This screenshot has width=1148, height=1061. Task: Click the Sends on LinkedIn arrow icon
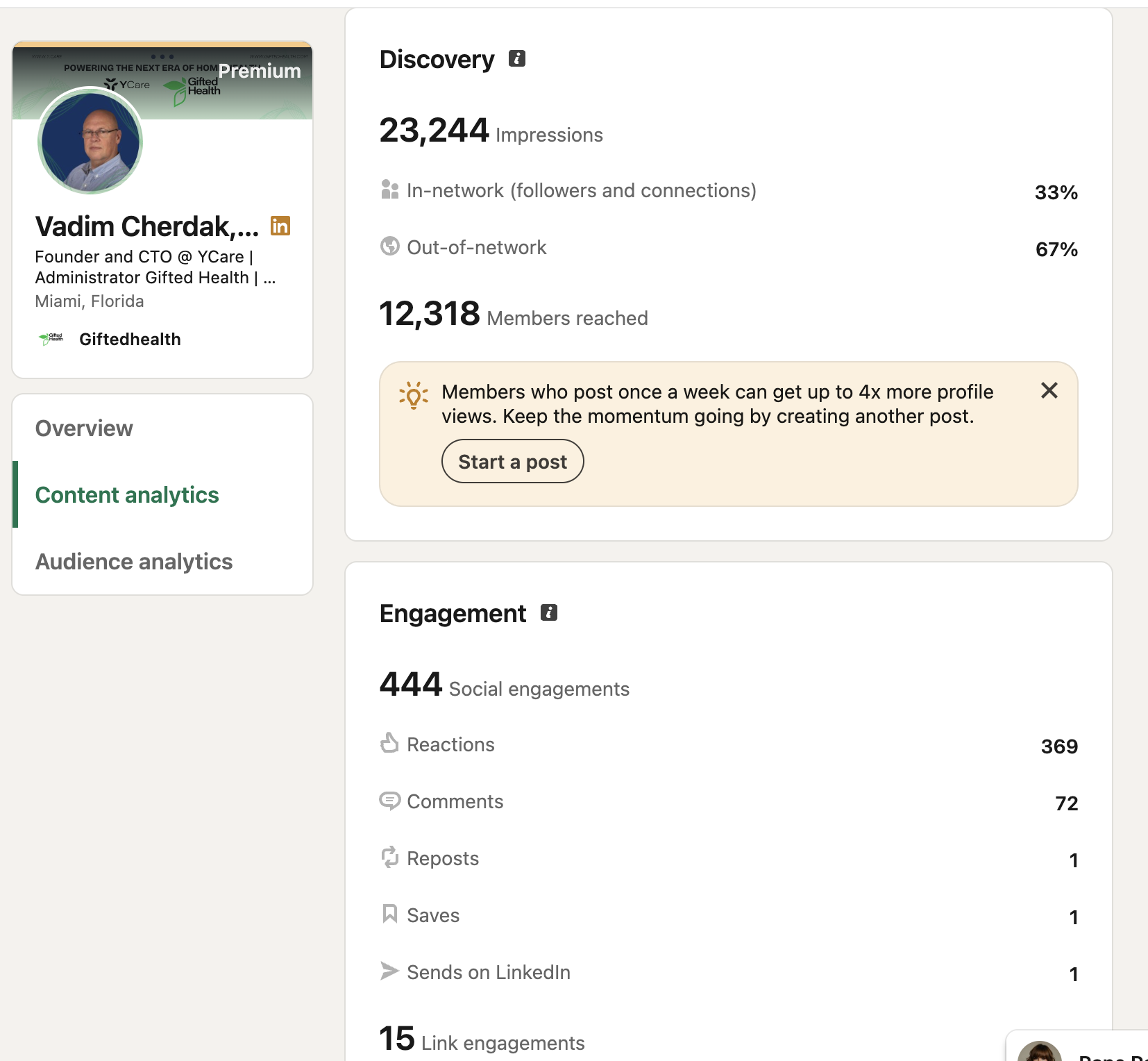389,971
